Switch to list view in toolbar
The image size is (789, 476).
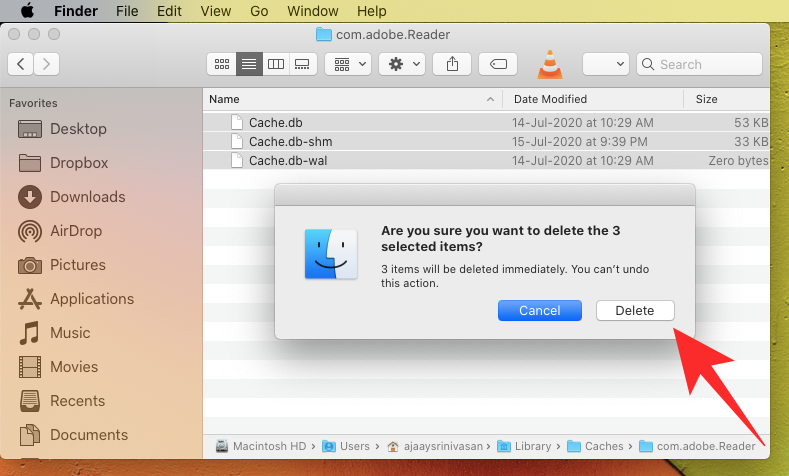[x=248, y=64]
